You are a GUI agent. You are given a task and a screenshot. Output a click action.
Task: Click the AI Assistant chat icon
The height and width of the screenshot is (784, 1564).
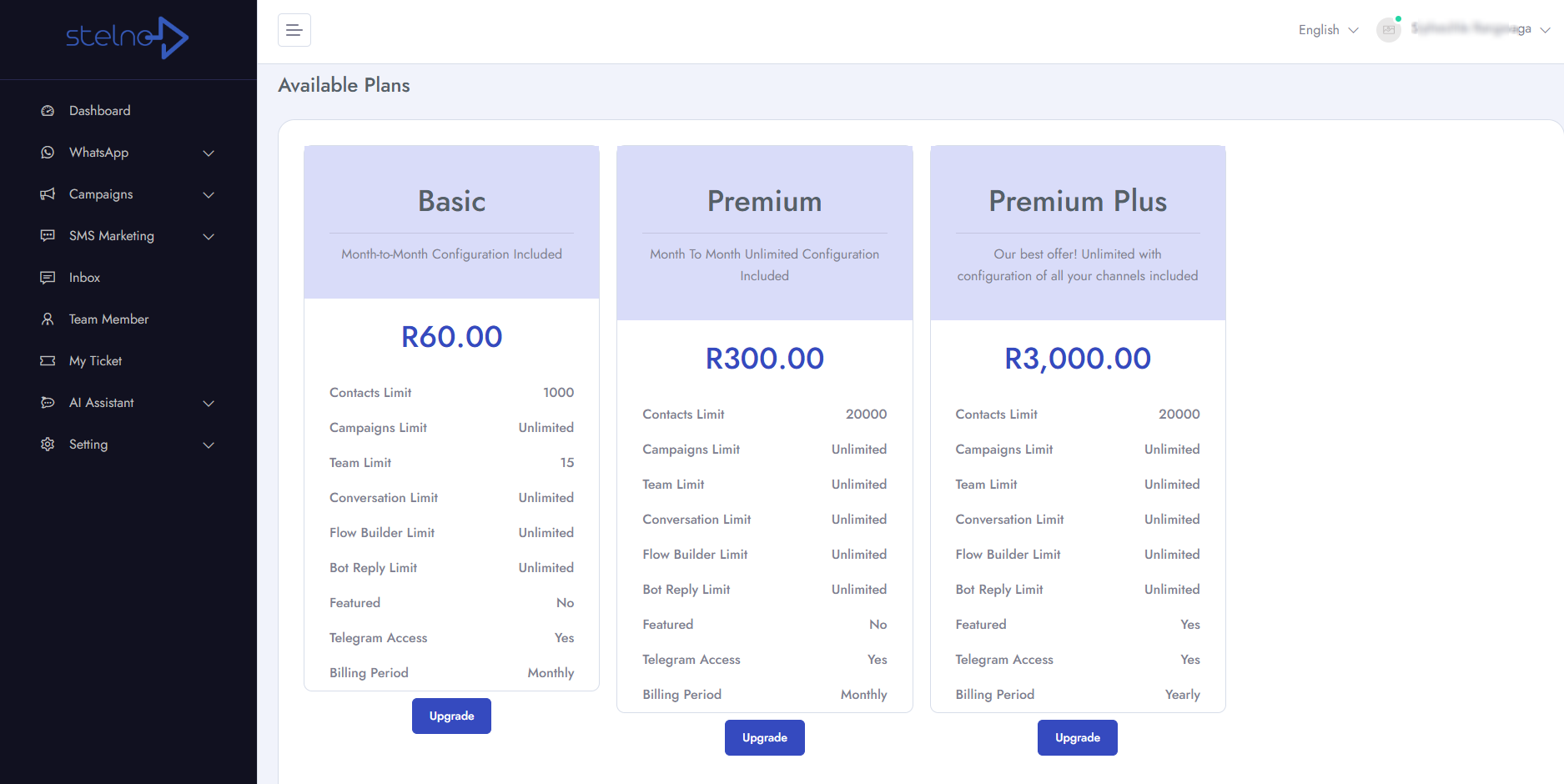(x=48, y=403)
